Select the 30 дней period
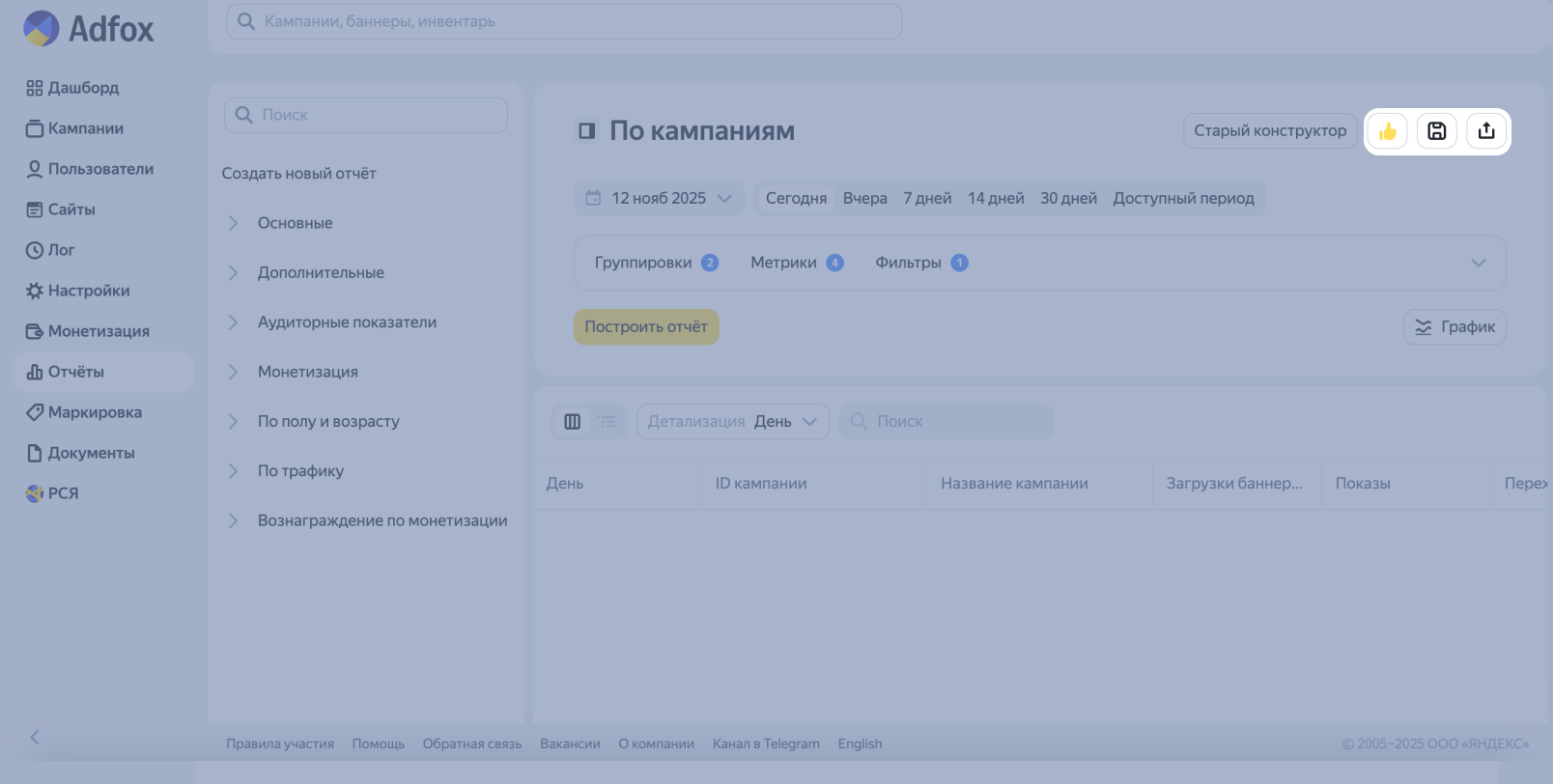Image resolution: width=1553 pixels, height=784 pixels. [x=1068, y=198]
